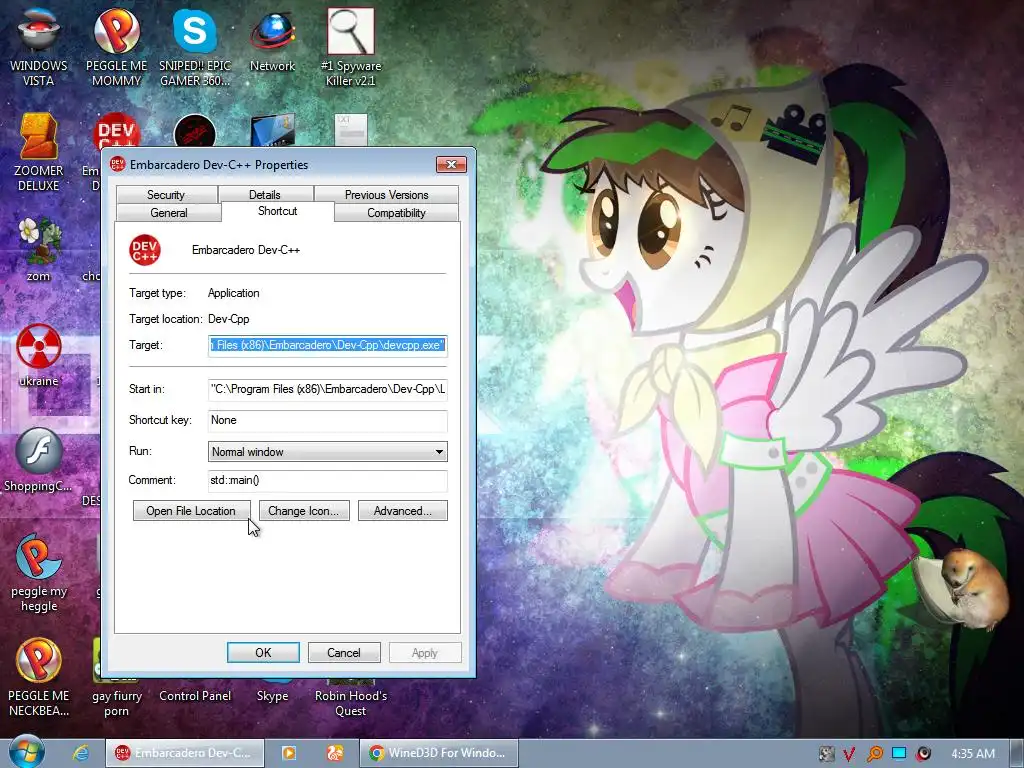The height and width of the screenshot is (768, 1024).
Task: Launch Internet Explorer from the taskbar
Action: tap(80, 753)
